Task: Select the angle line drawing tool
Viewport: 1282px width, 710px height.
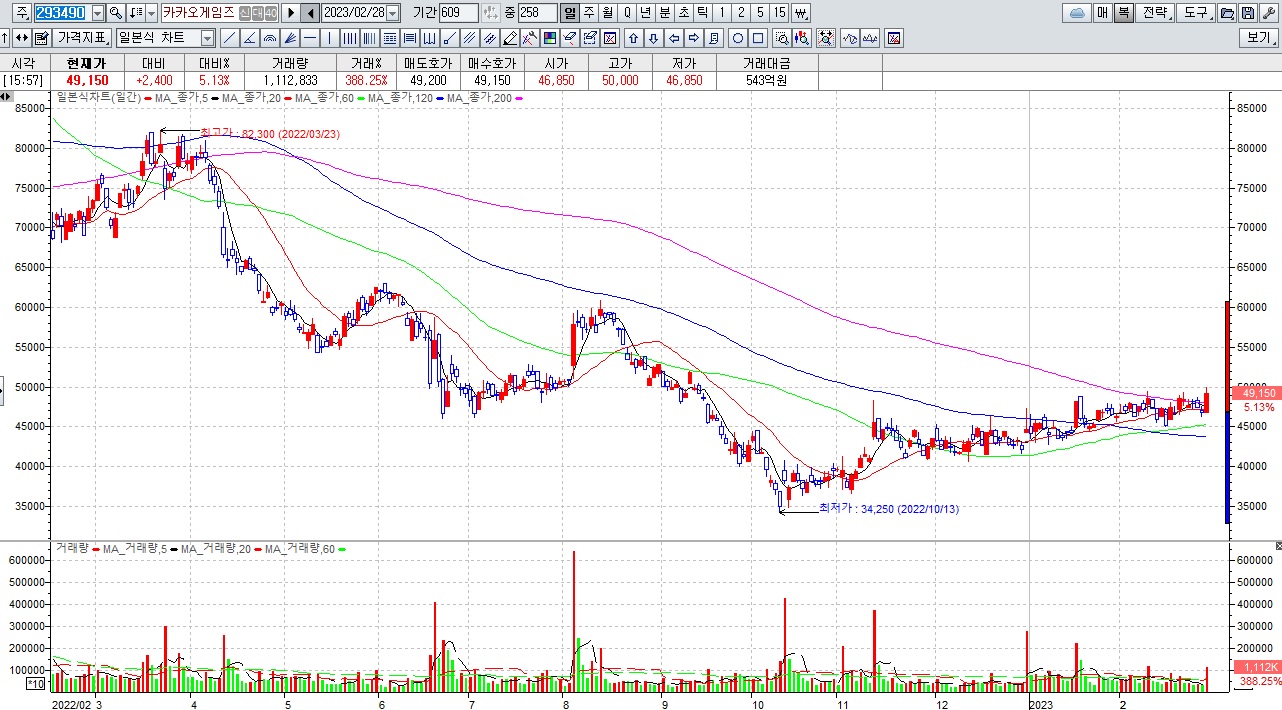Action: pos(249,38)
